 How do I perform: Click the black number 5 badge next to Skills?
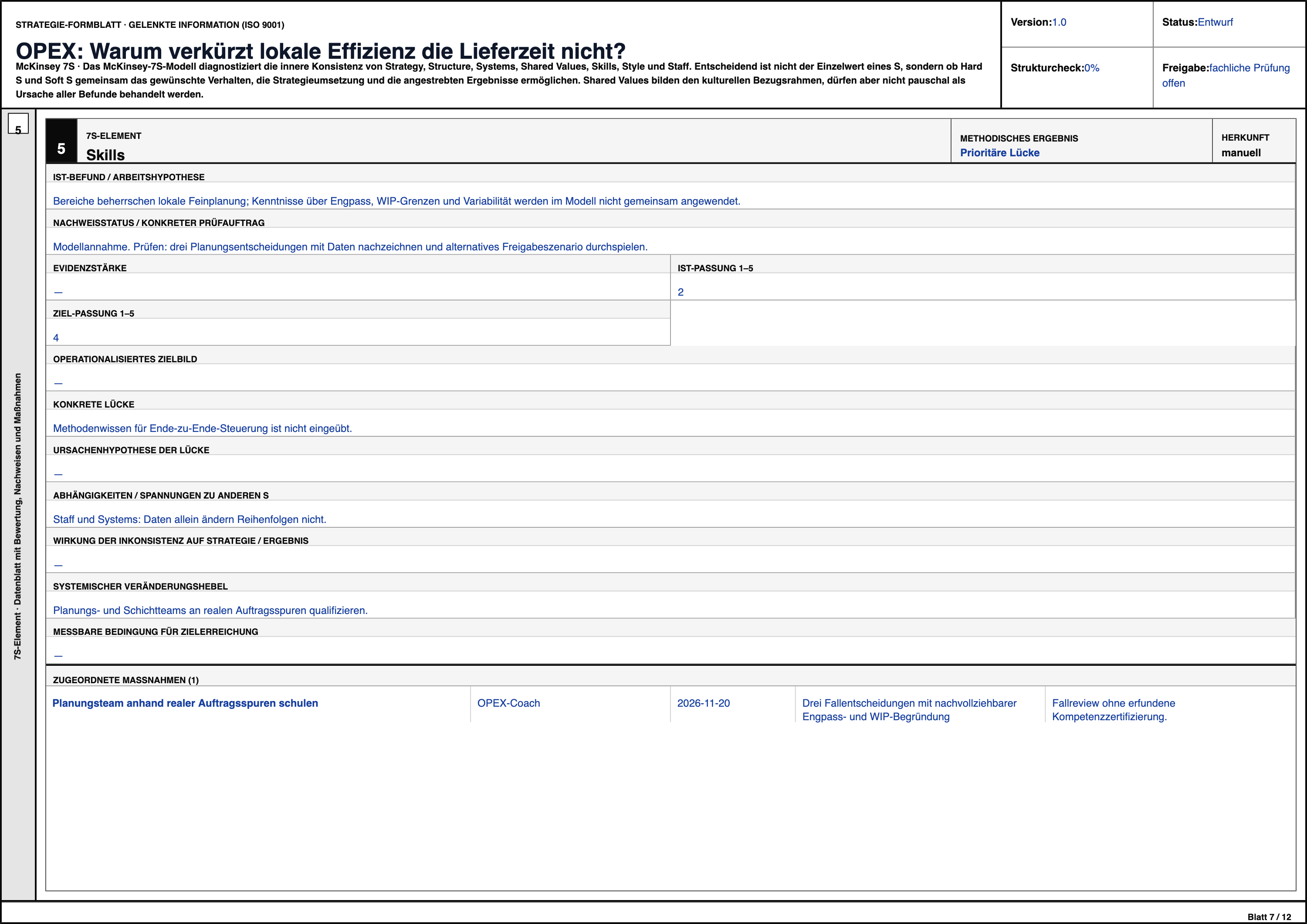click(61, 141)
